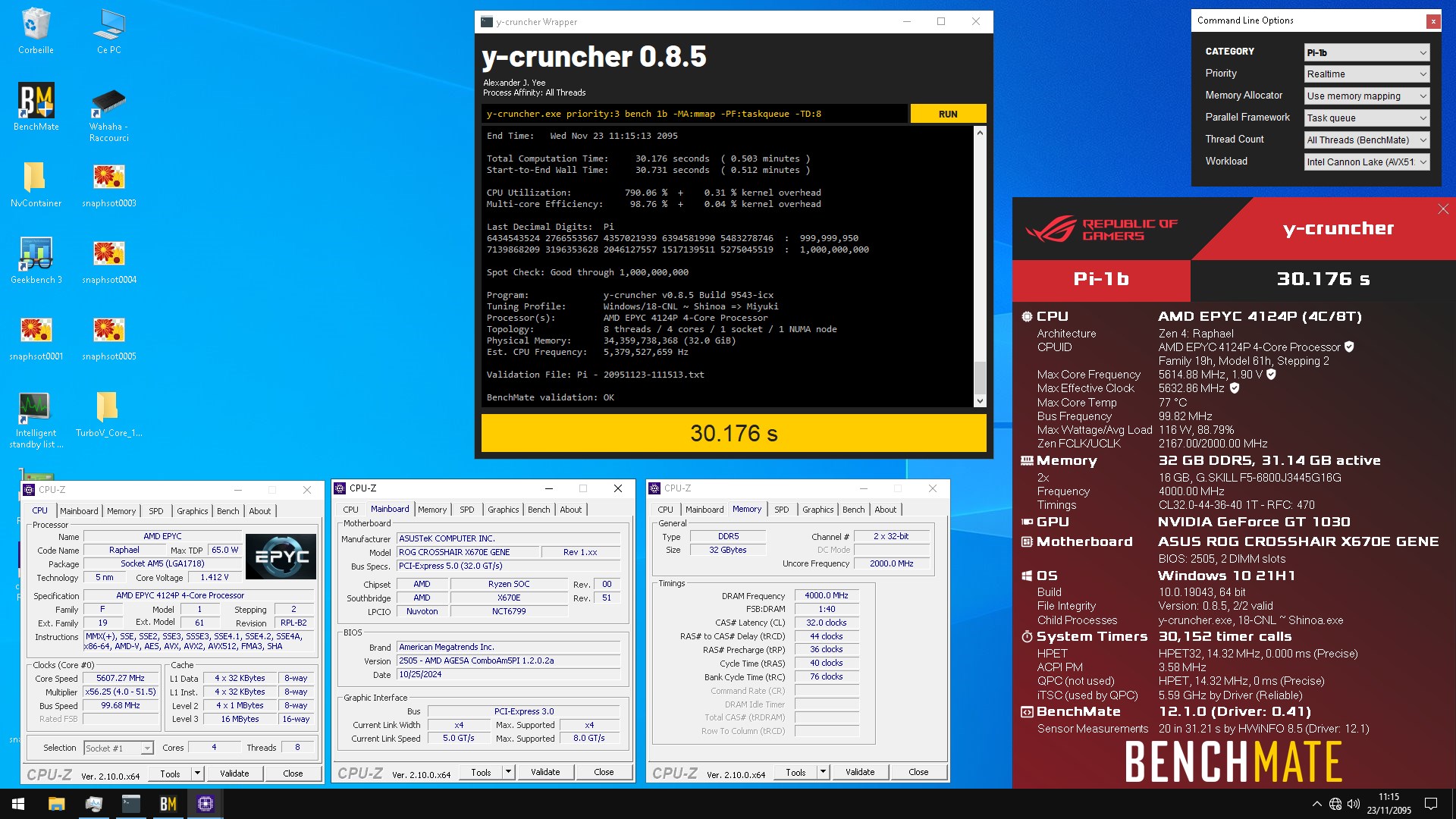The image size is (1456, 819).
Task: Open snaphsot0001 image file
Action: tap(36, 337)
